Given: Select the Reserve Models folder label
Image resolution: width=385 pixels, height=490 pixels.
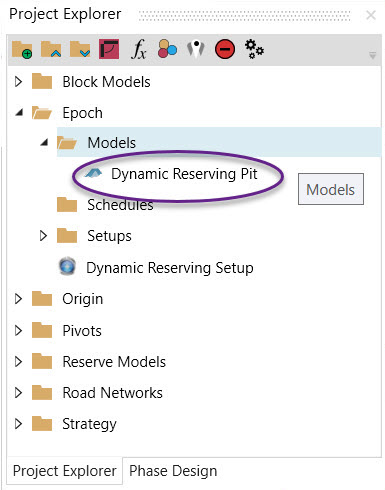Looking at the screenshot, I should [114, 362].
